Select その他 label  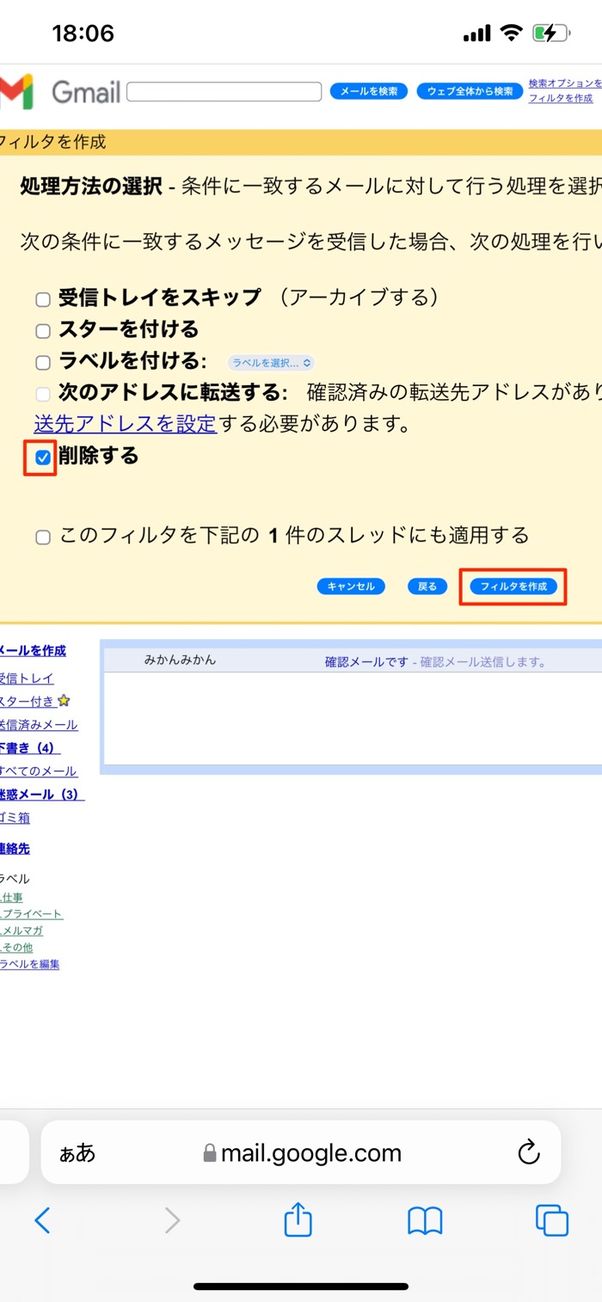point(17,947)
